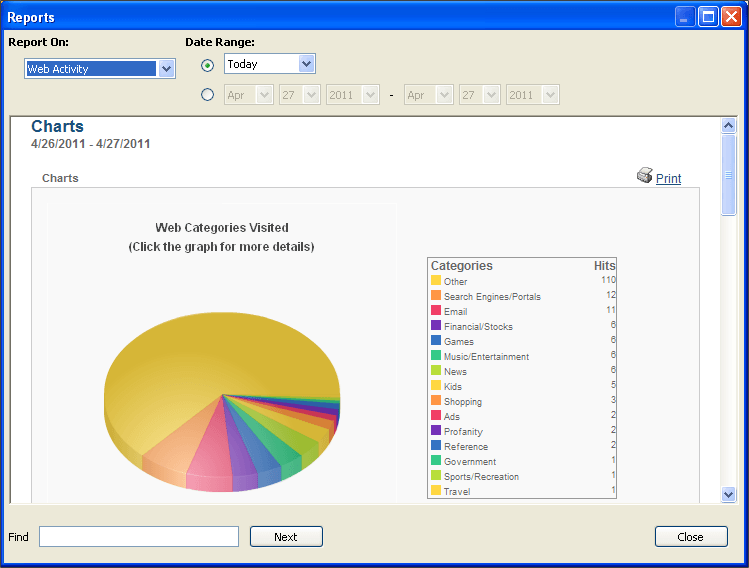The height and width of the screenshot is (568, 749).
Task: Click the Close button
Action: click(x=691, y=536)
